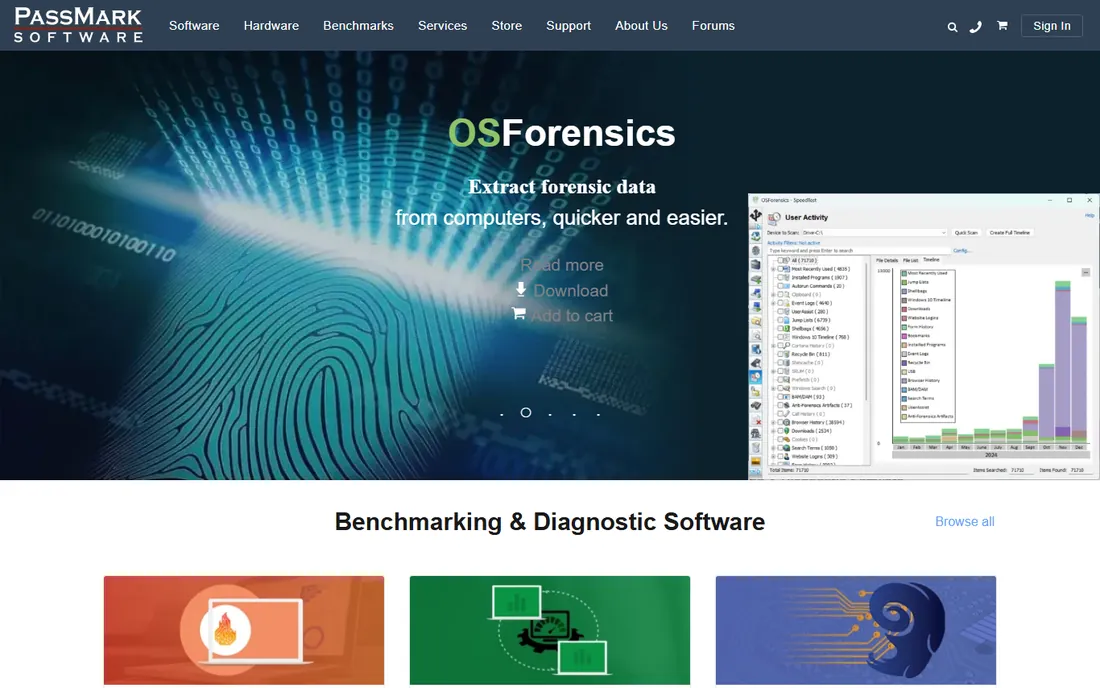The image size is (1100, 688).
Task: Click the Help link in OSForensics window
Action: pyautogui.click(x=1089, y=215)
